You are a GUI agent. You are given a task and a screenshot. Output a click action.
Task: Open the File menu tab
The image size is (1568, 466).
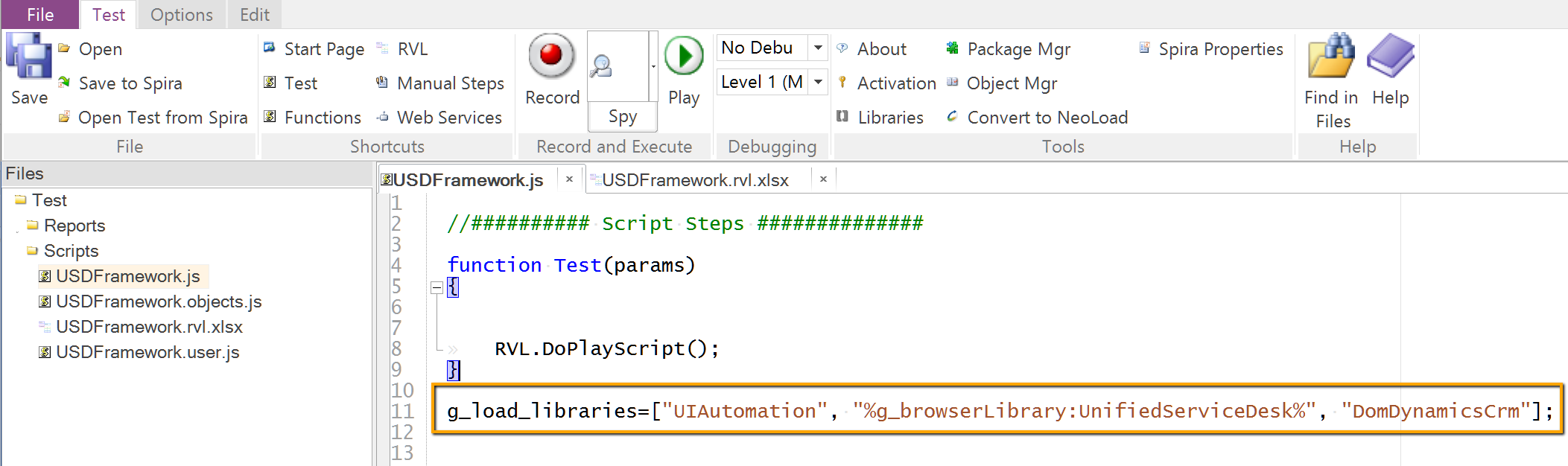pos(39,15)
